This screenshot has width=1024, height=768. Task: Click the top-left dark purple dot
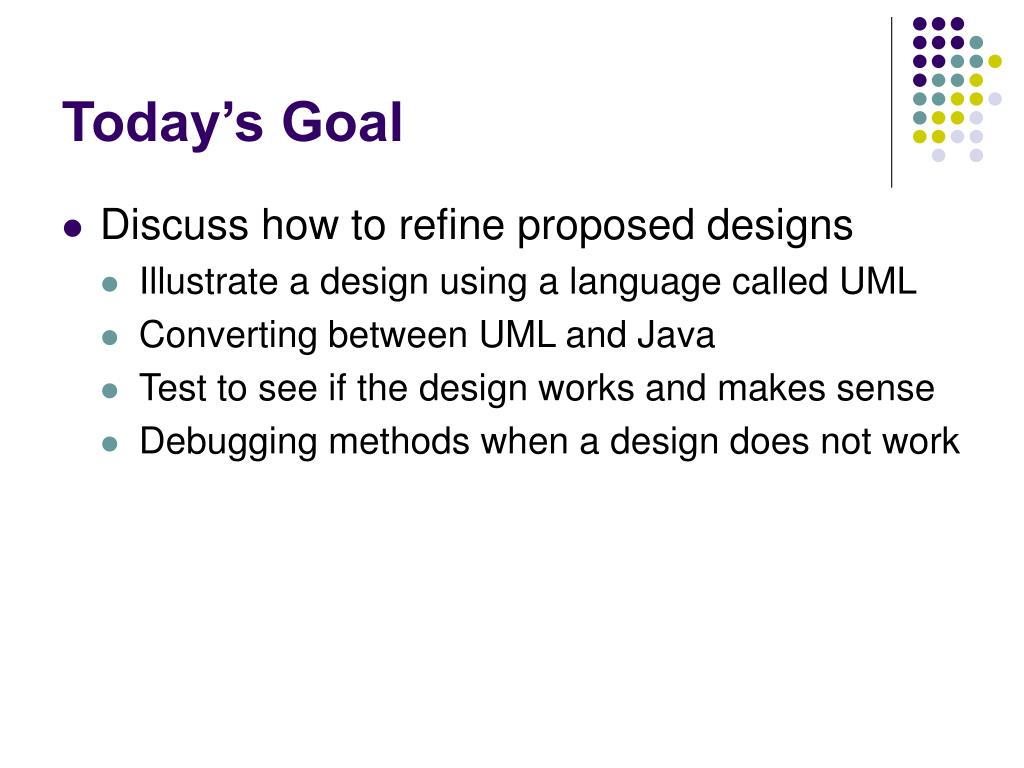pyautogui.click(x=920, y=24)
